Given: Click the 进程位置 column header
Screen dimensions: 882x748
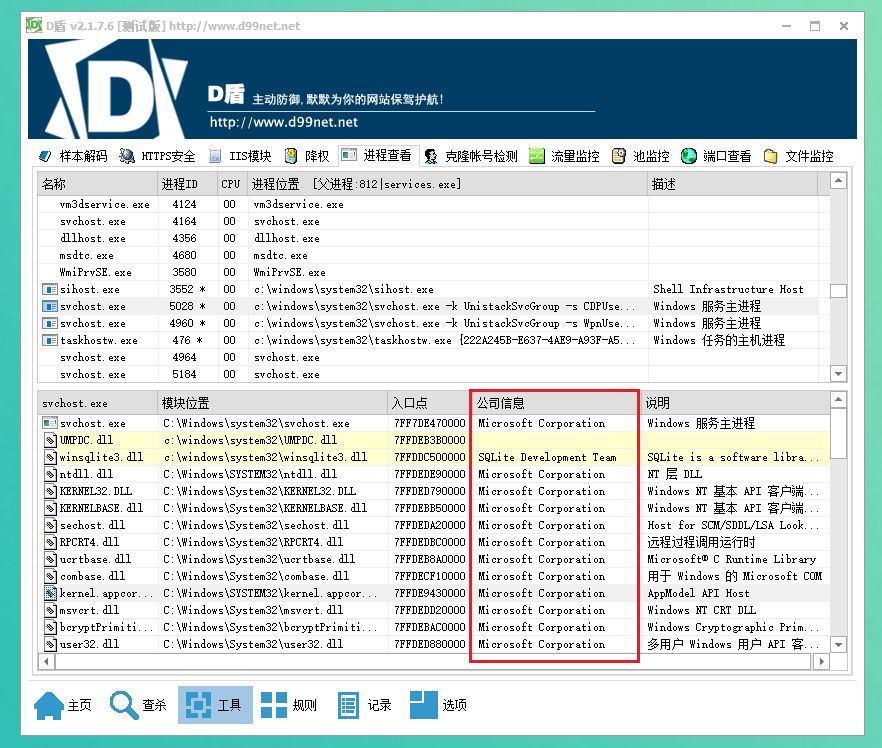Looking at the screenshot, I should (x=447, y=184).
